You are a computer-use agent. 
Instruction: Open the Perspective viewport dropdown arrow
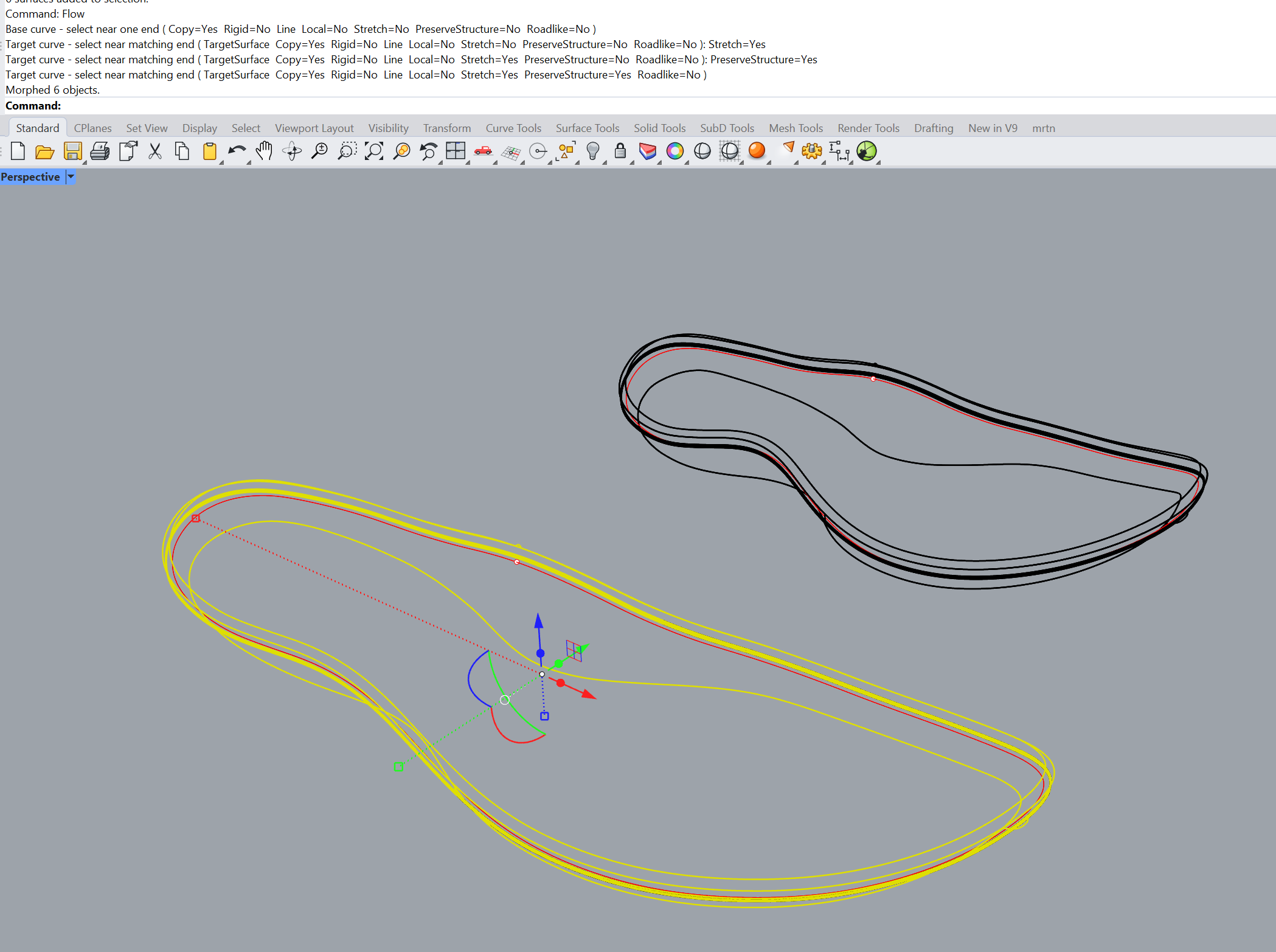(x=71, y=177)
